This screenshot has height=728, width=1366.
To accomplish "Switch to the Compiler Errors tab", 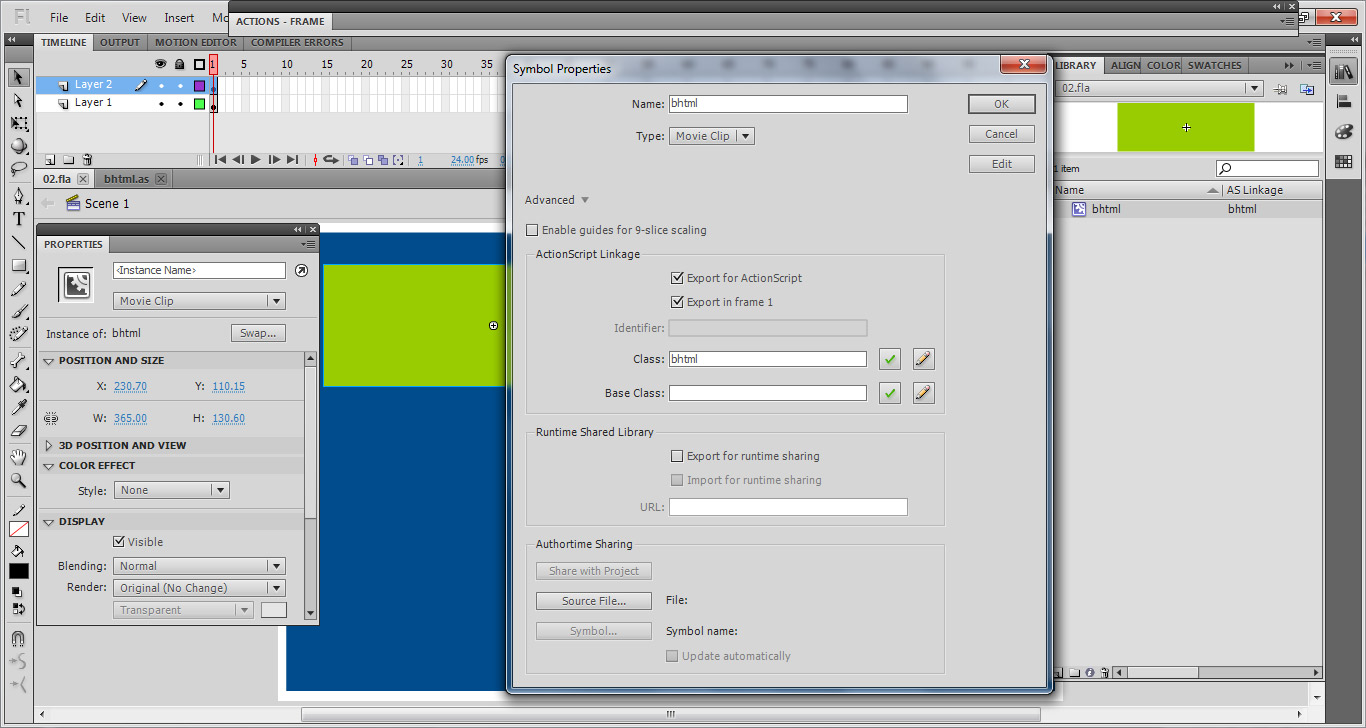I will coord(297,42).
